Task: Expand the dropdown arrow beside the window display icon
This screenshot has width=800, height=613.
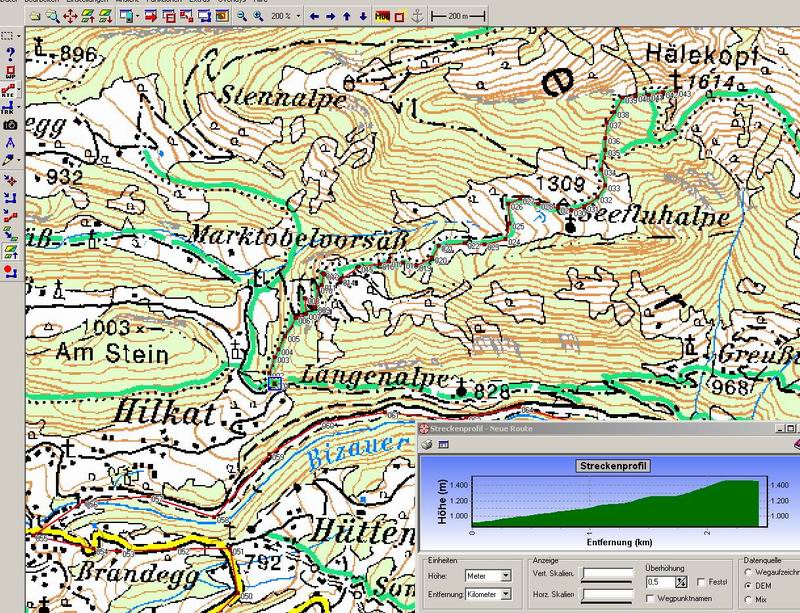Action: click(138, 16)
